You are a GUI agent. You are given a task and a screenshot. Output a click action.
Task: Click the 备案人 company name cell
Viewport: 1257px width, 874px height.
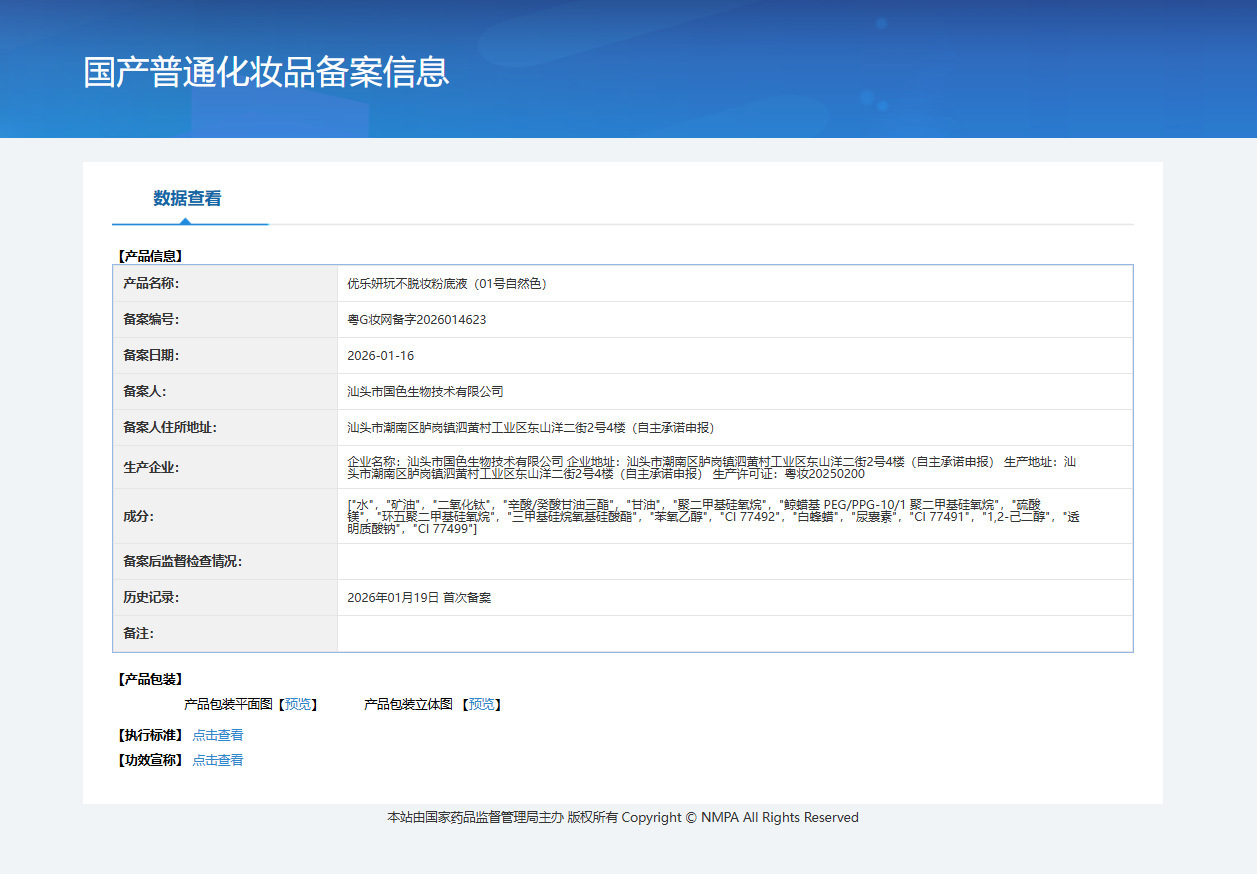[x=735, y=392]
